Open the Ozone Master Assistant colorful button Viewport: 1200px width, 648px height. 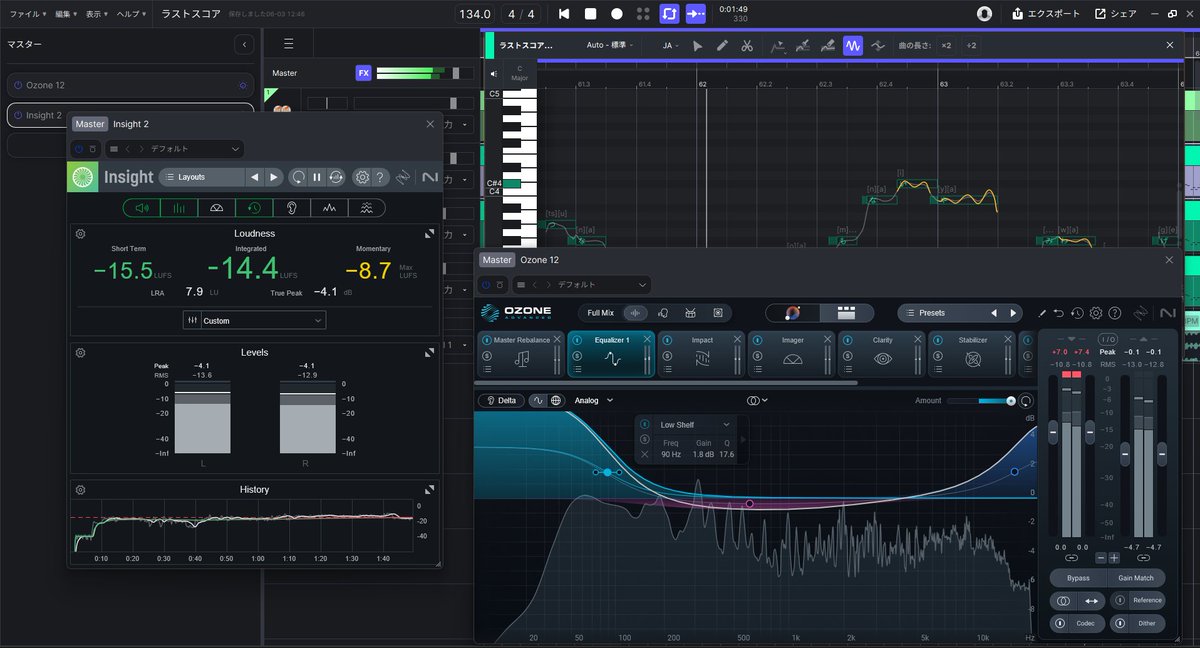point(793,313)
